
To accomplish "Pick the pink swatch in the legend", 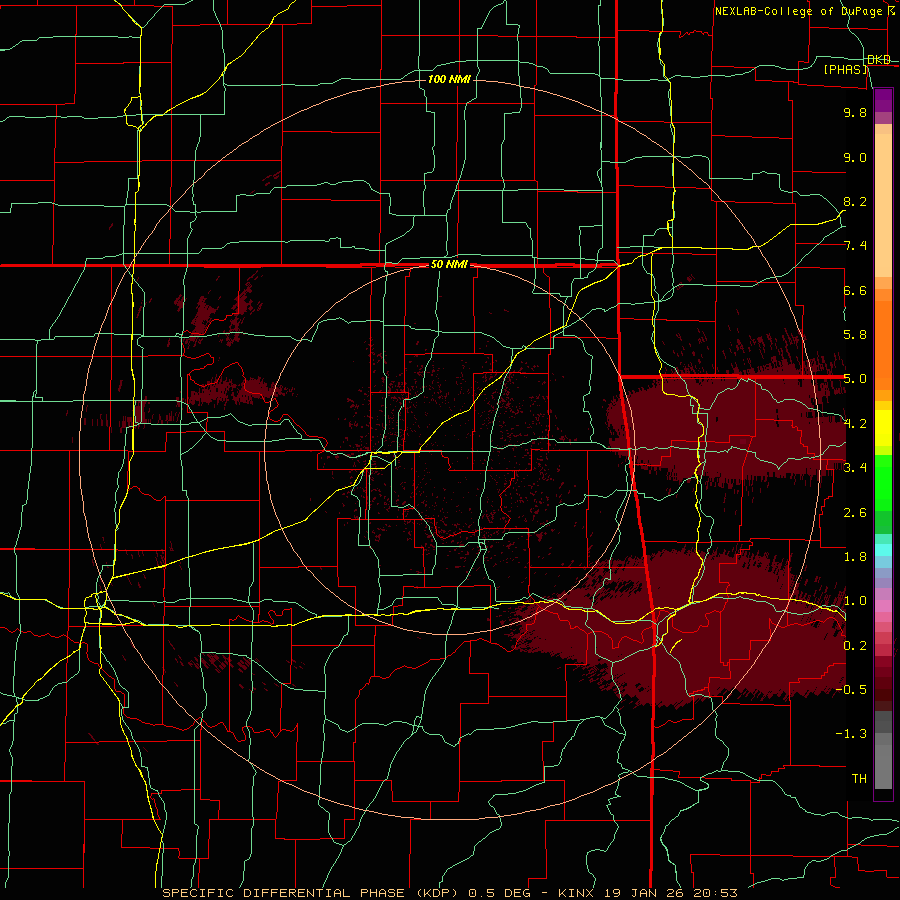I will click(x=883, y=606).
